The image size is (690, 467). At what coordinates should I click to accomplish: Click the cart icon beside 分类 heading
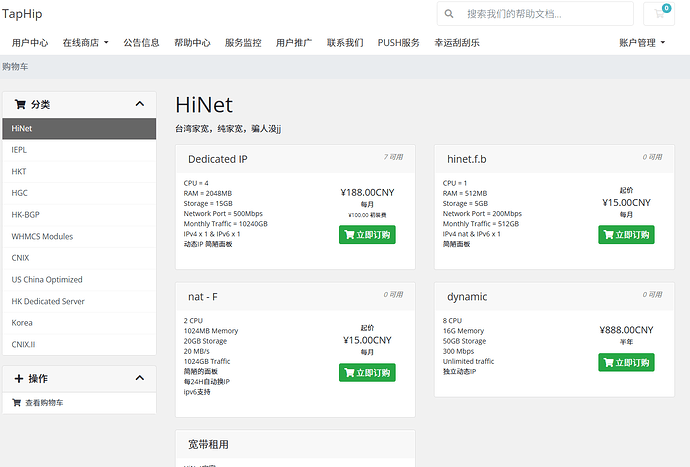tap(20, 104)
